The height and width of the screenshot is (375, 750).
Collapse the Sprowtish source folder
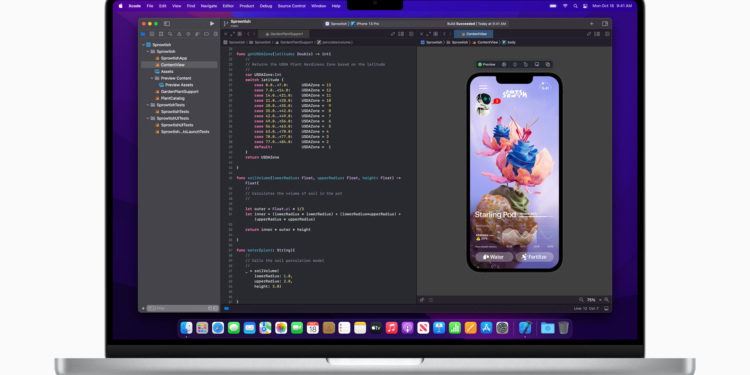pos(148,51)
